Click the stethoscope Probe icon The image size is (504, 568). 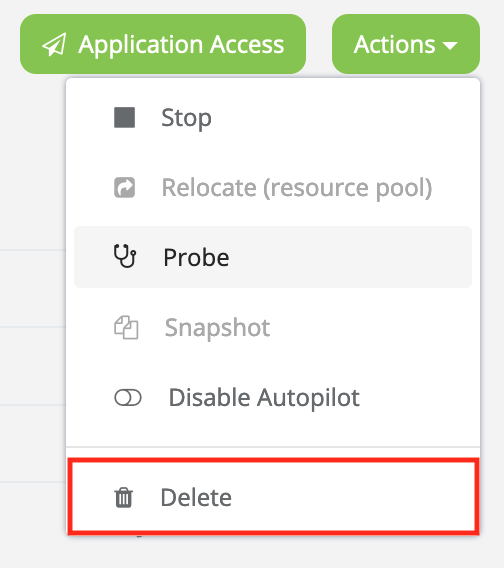point(125,256)
